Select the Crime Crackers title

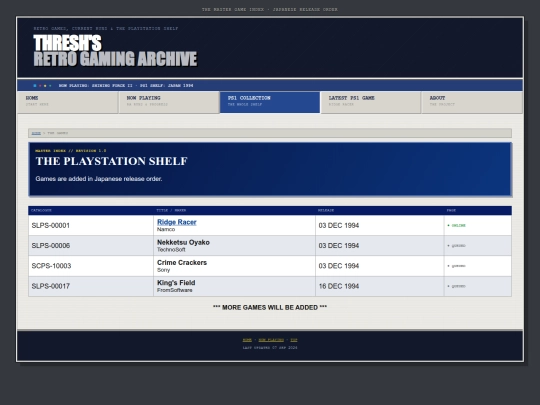(182, 262)
